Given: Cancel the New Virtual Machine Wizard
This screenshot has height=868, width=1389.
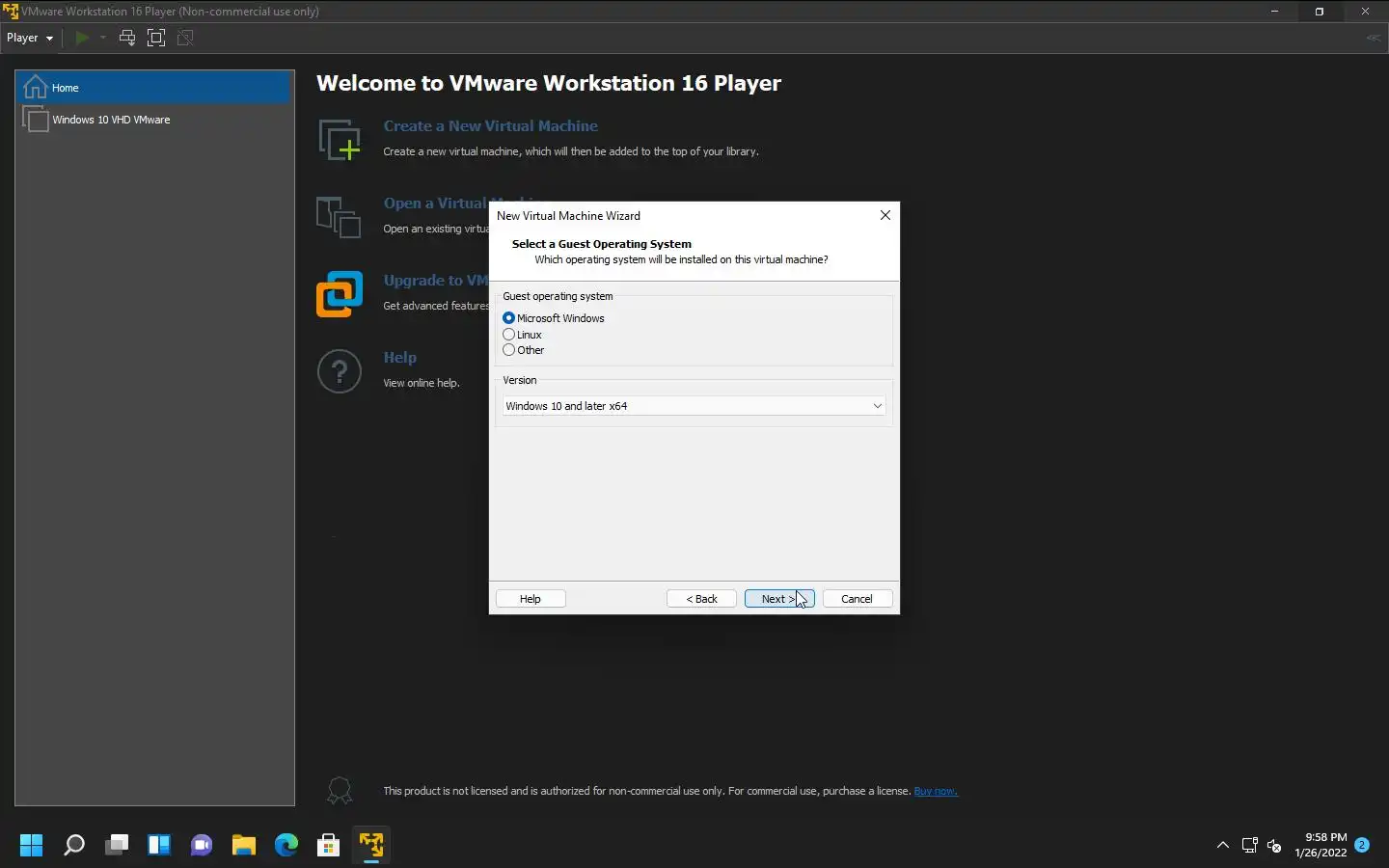Looking at the screenshot, I should (857, 599).
